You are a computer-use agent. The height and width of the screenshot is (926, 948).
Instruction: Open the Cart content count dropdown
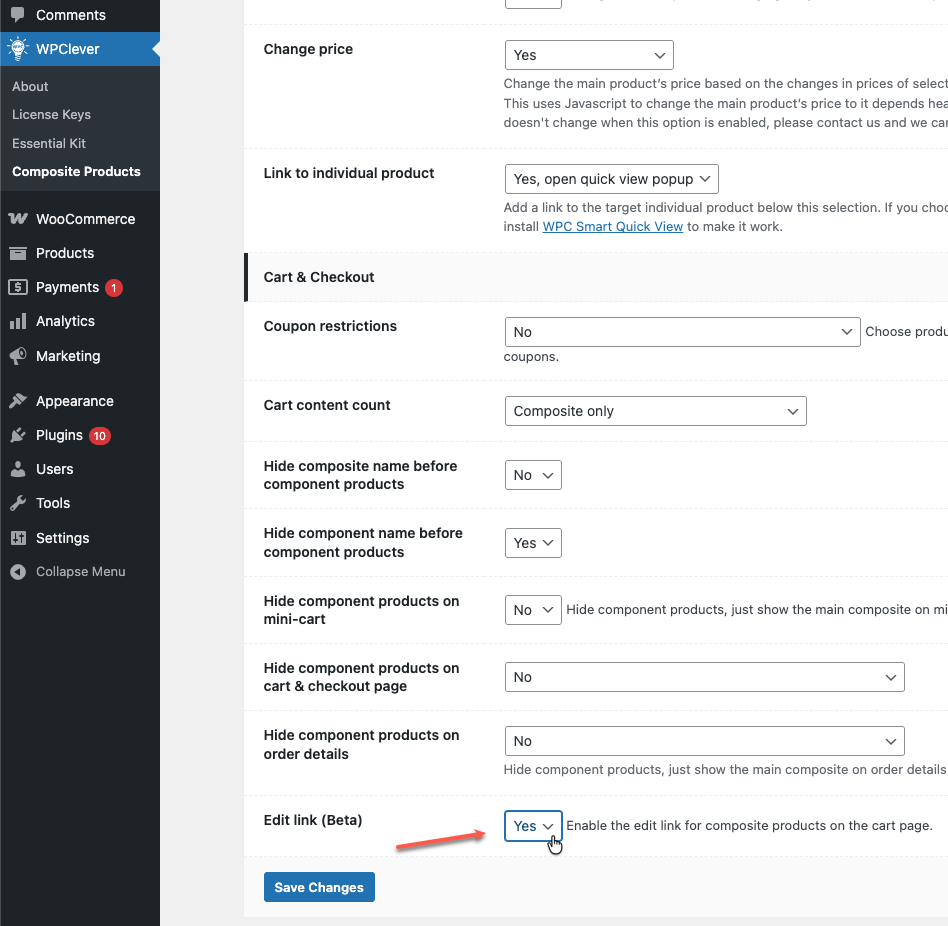(655, 411)
